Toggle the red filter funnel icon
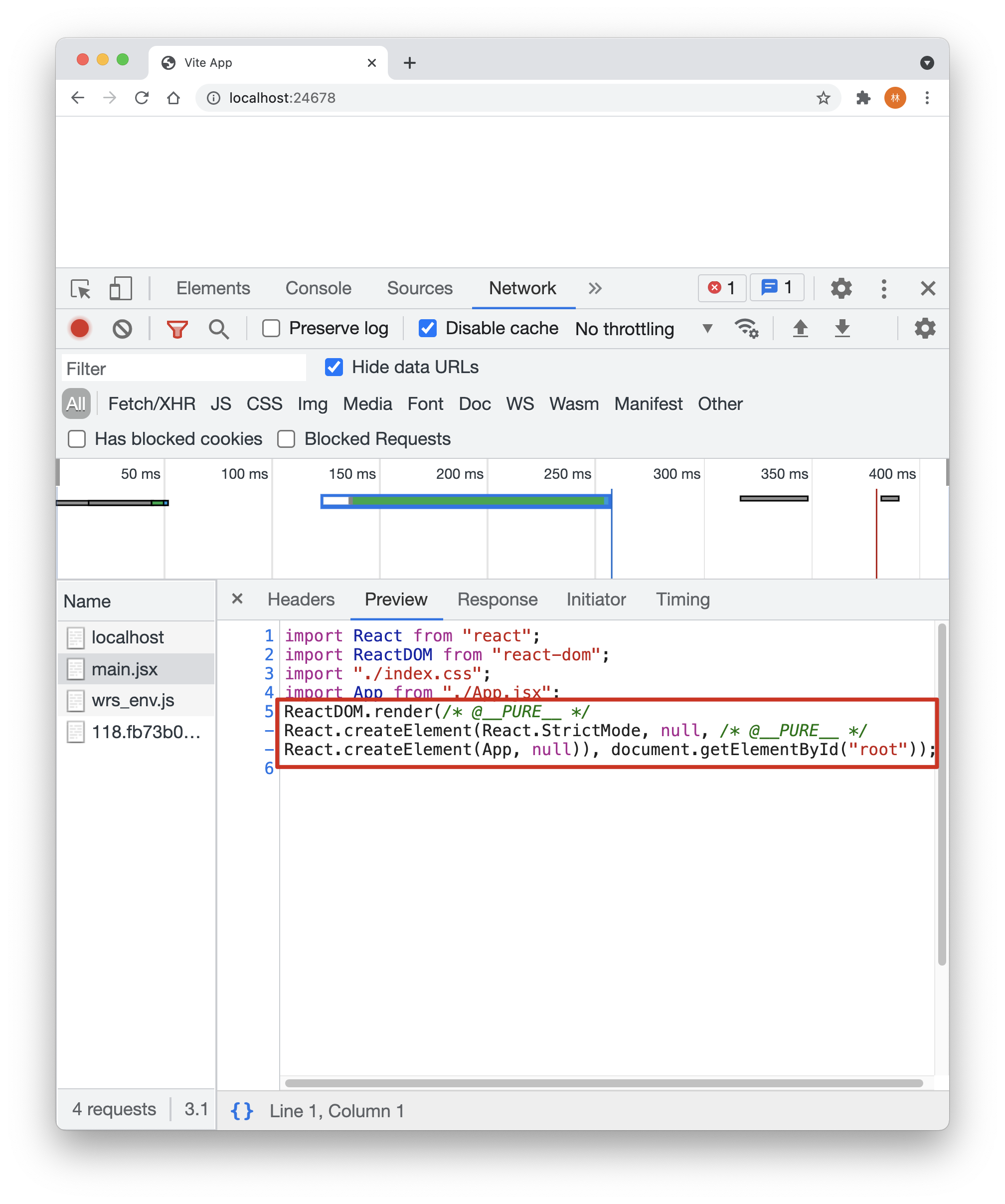Screen dimensions: 1005x1204 [177, 329]
